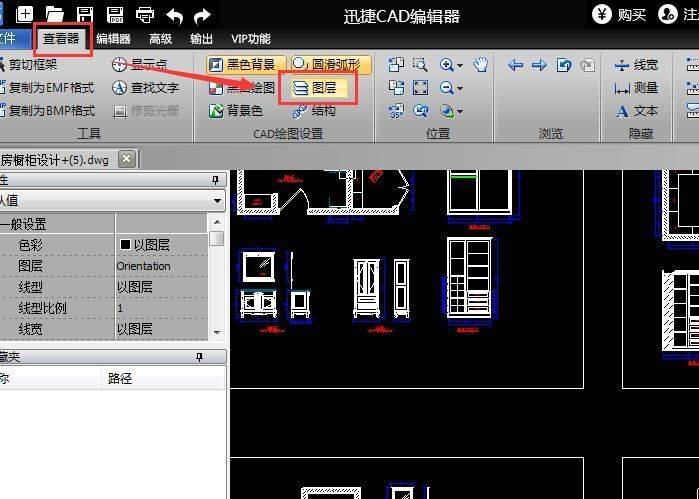Select the Zoom window magnifier icon
The width and height of the screenshot is (699, 499).
pos(420,65)
